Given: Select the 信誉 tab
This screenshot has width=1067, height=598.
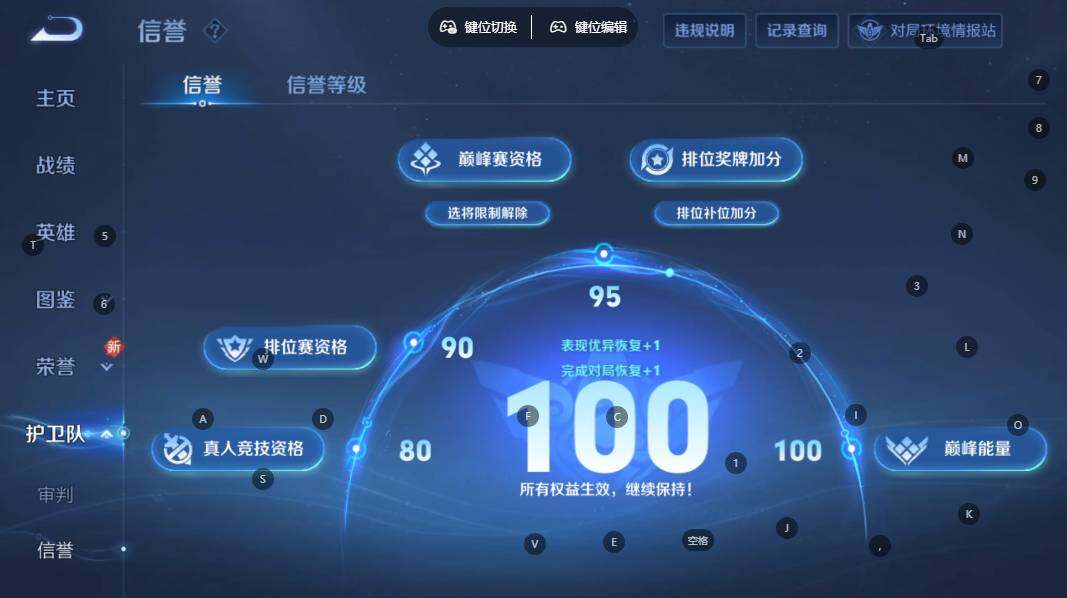Looking at the screenshot, I should (x=202, y=85).
